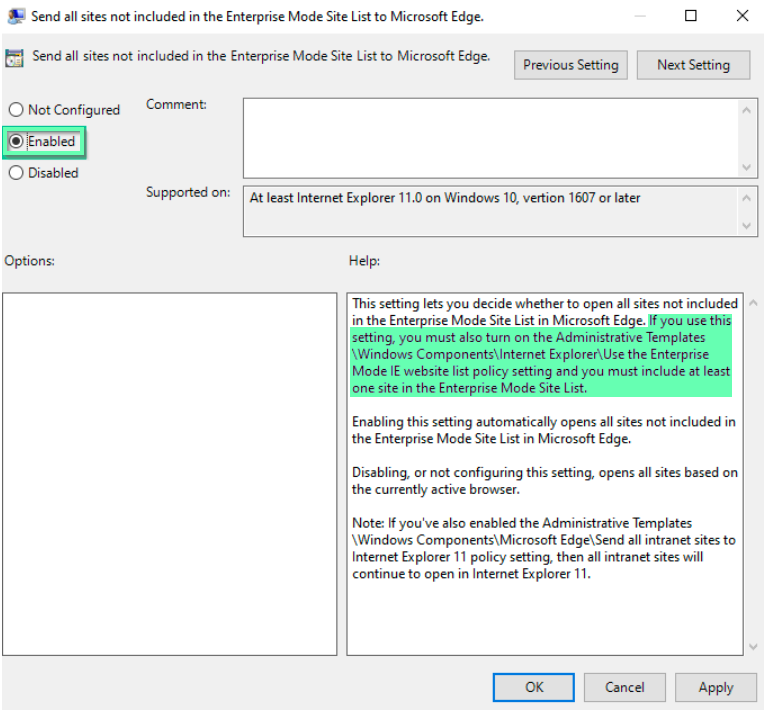Click the Supported on scroll up arrow
This screenshot has width=768, height=716.
click(x=748, y=197)
